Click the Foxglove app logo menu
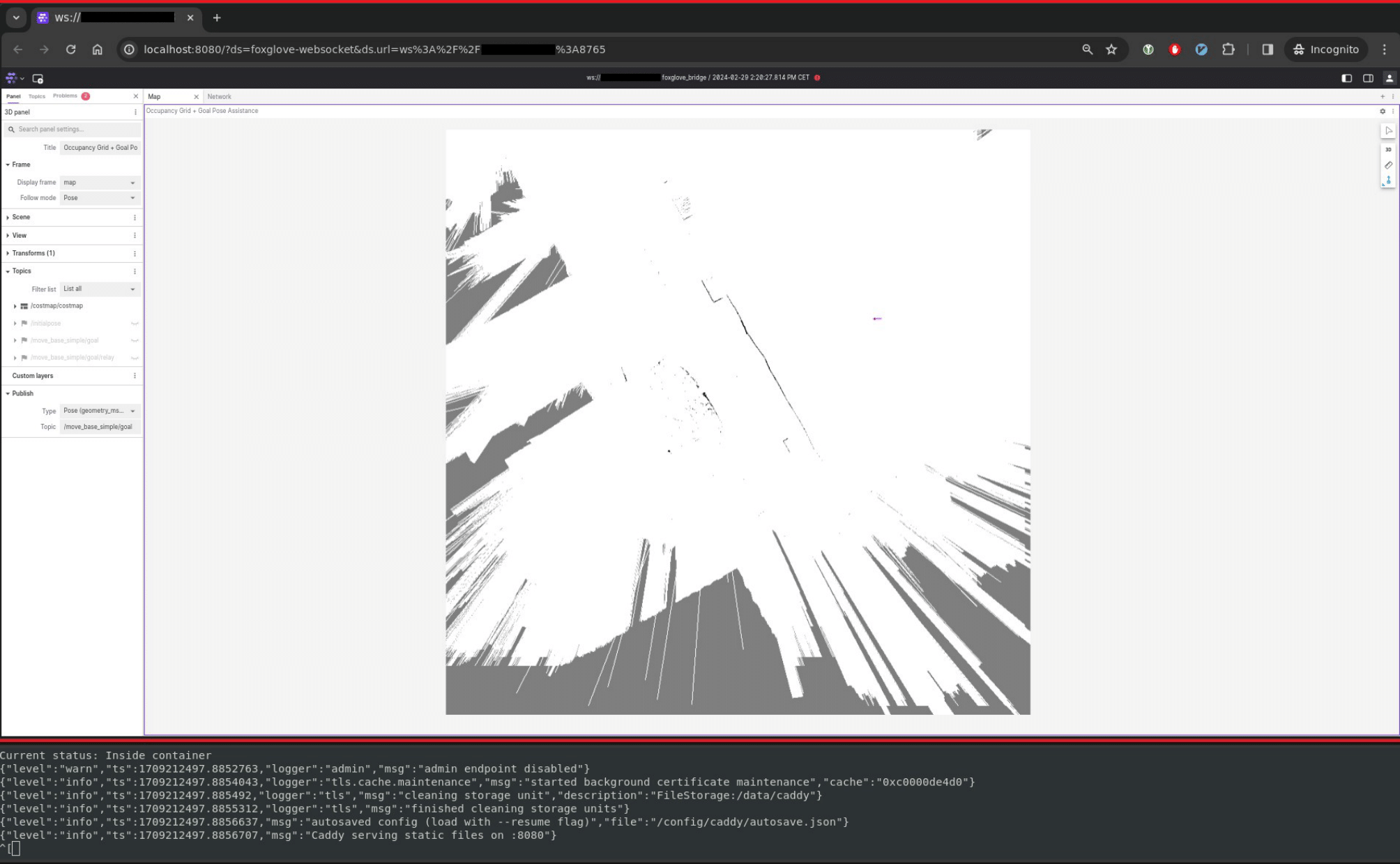1400x864 pixels. click(x=12, y=78)
